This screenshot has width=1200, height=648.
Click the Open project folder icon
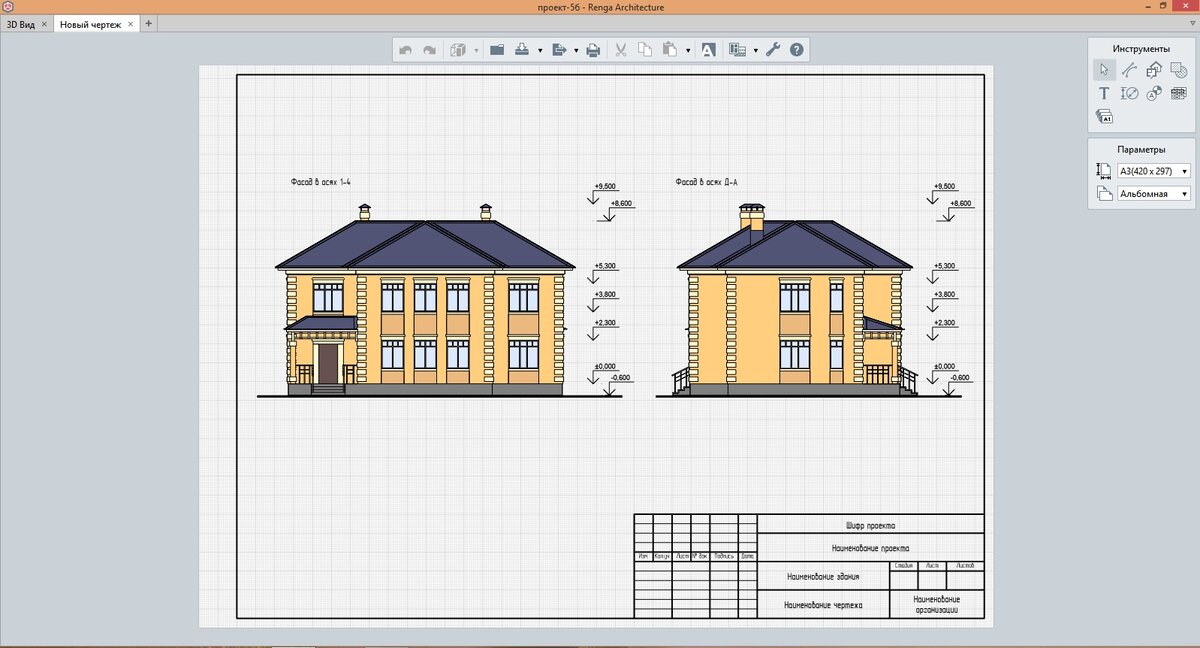point(497,50)
